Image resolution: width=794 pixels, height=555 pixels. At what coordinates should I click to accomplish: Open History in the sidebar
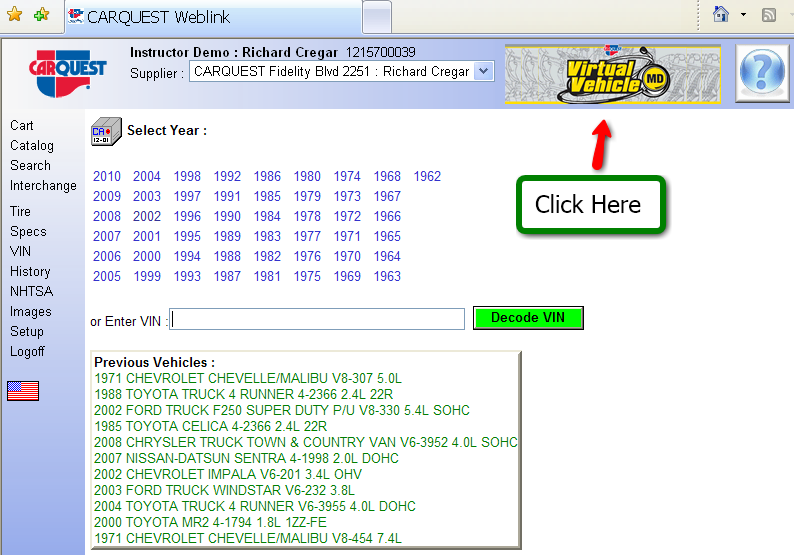click(x=30, y=271)
